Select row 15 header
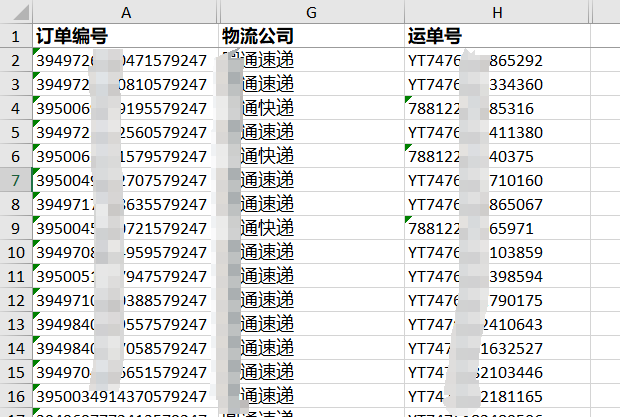This screenshot has width=620, height=417. [x=16, y=372]
